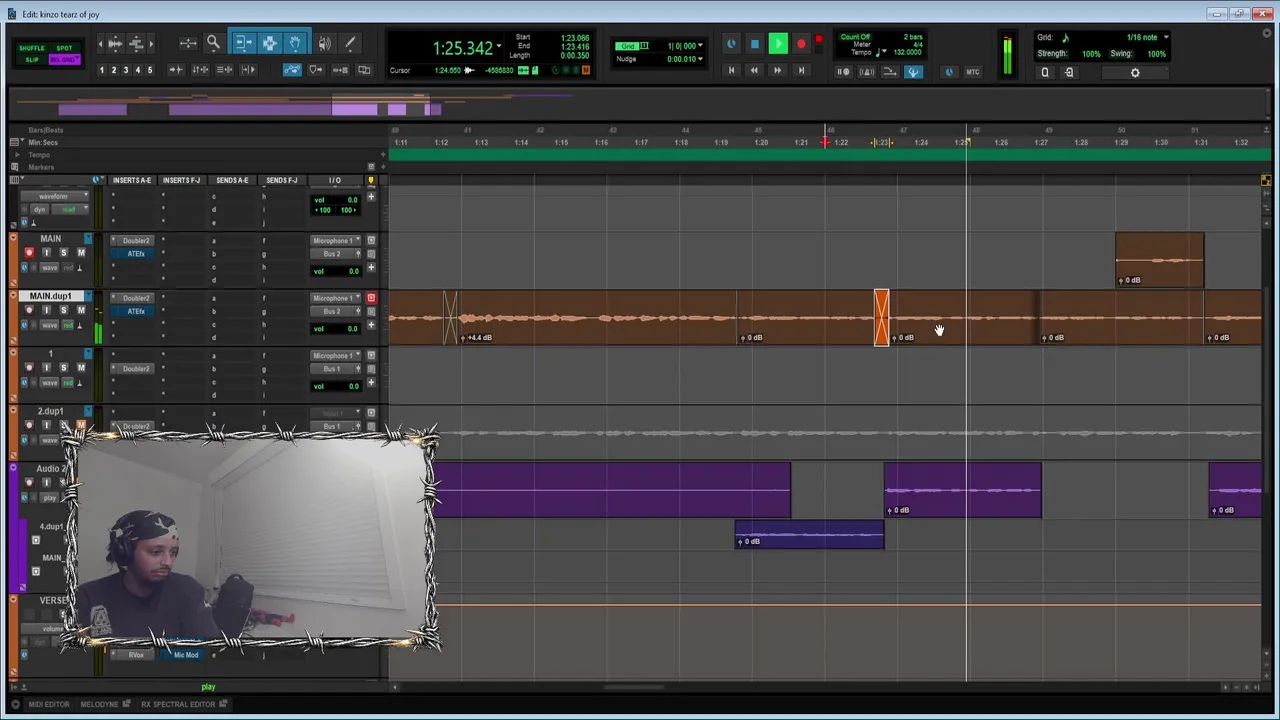Toggle record enable on MAIN track
The width and height of the screenshot is (1280, 720).
pos(29,253)
